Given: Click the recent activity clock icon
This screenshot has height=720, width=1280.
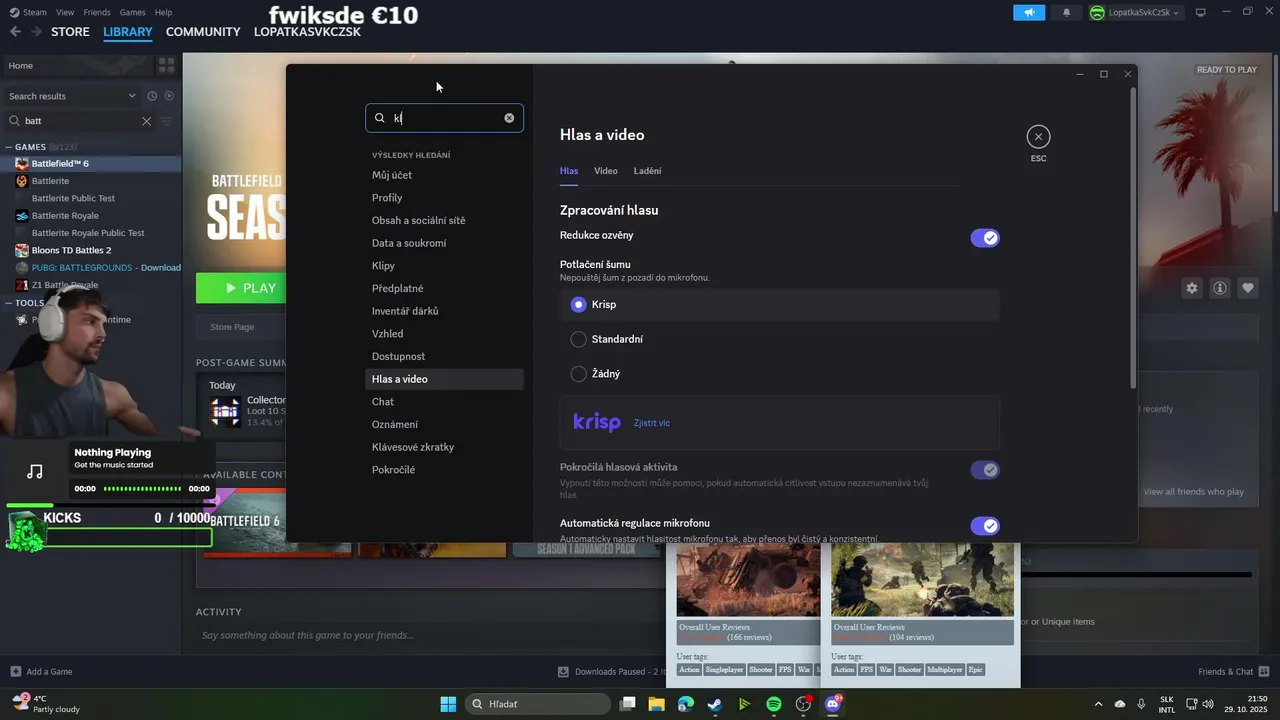Looking at the screenshot, I should coord(152,96).
